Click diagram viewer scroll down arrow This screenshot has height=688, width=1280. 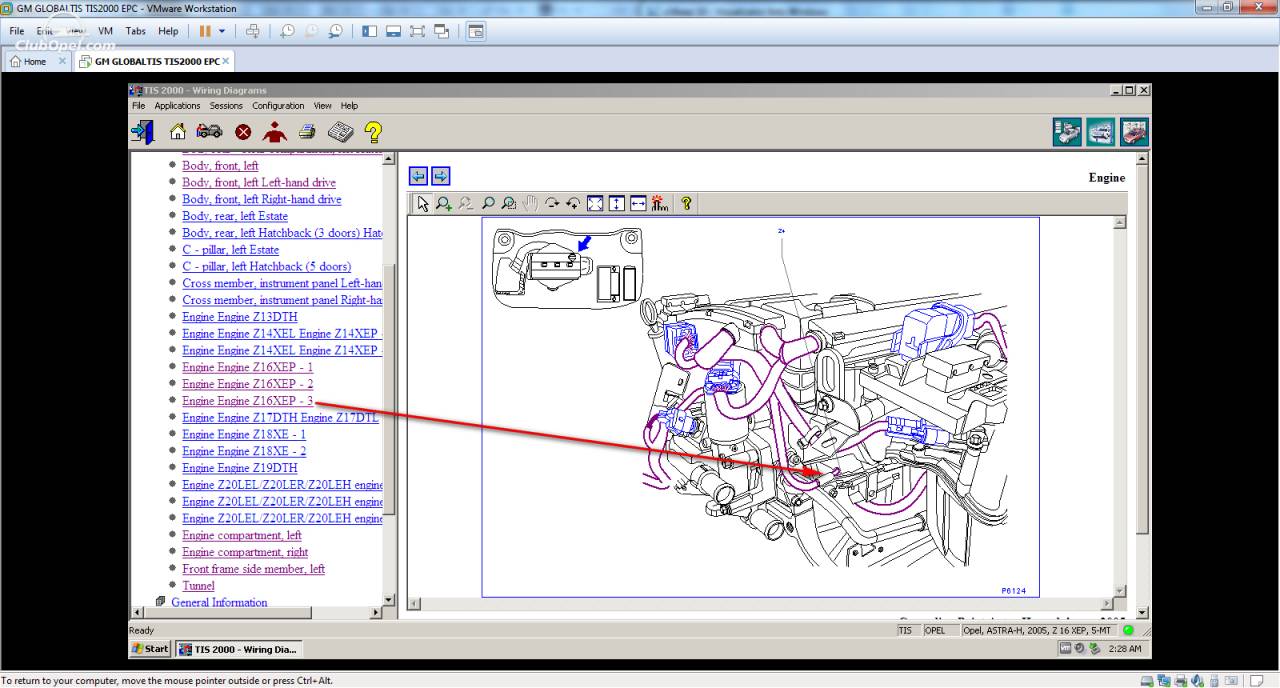tap(1120, 591)
